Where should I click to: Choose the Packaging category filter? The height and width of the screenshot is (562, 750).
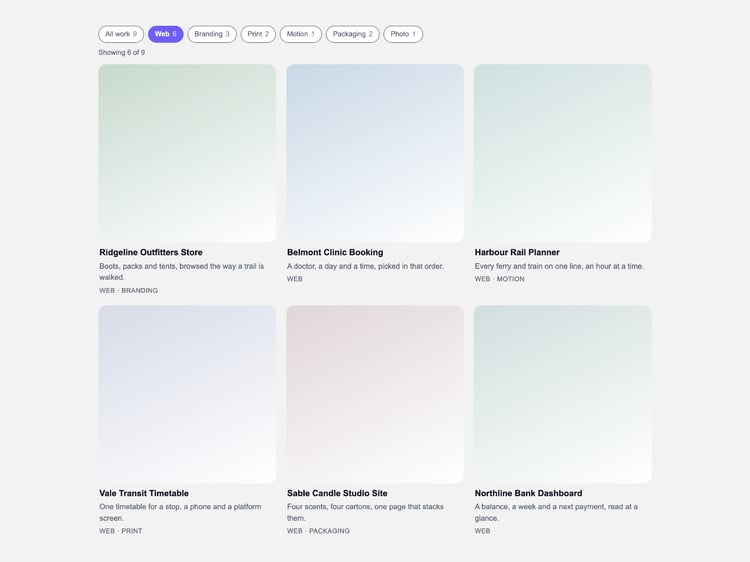pos(353,34)
